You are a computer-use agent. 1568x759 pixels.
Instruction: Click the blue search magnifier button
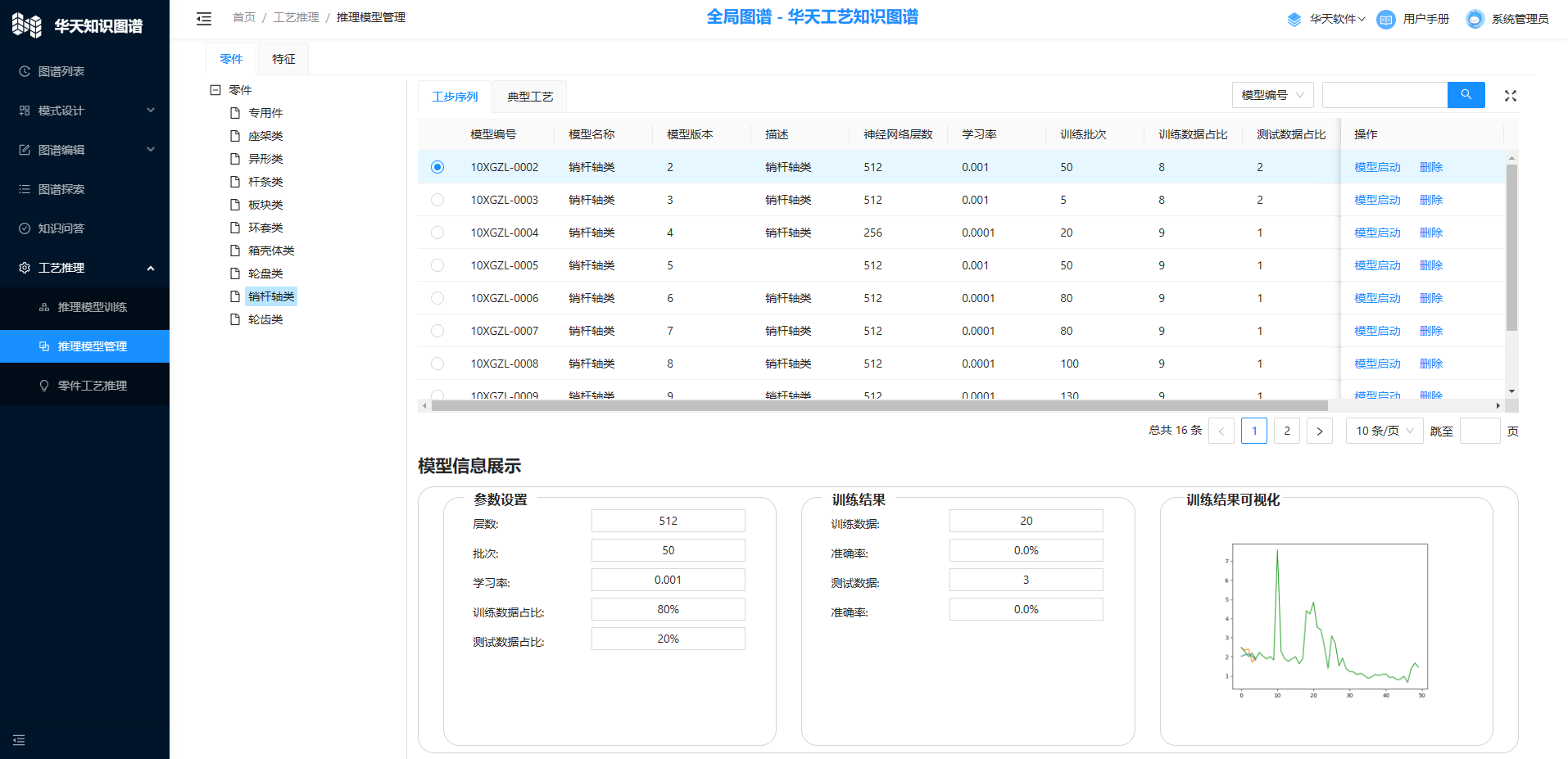(1466, 95)
